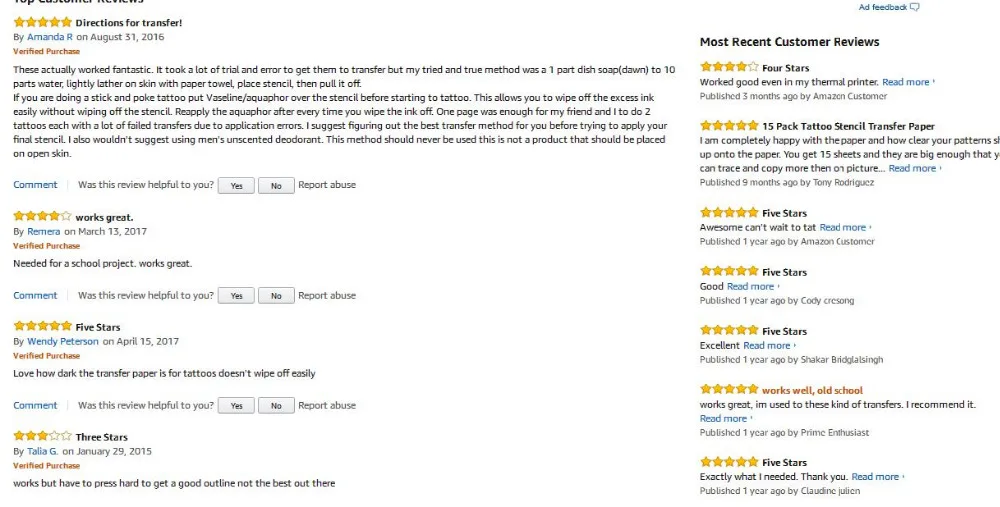Screen dimensions: 1000x507
Task: Click star rating of Directions for transfer review
Action: click(43, 22)
